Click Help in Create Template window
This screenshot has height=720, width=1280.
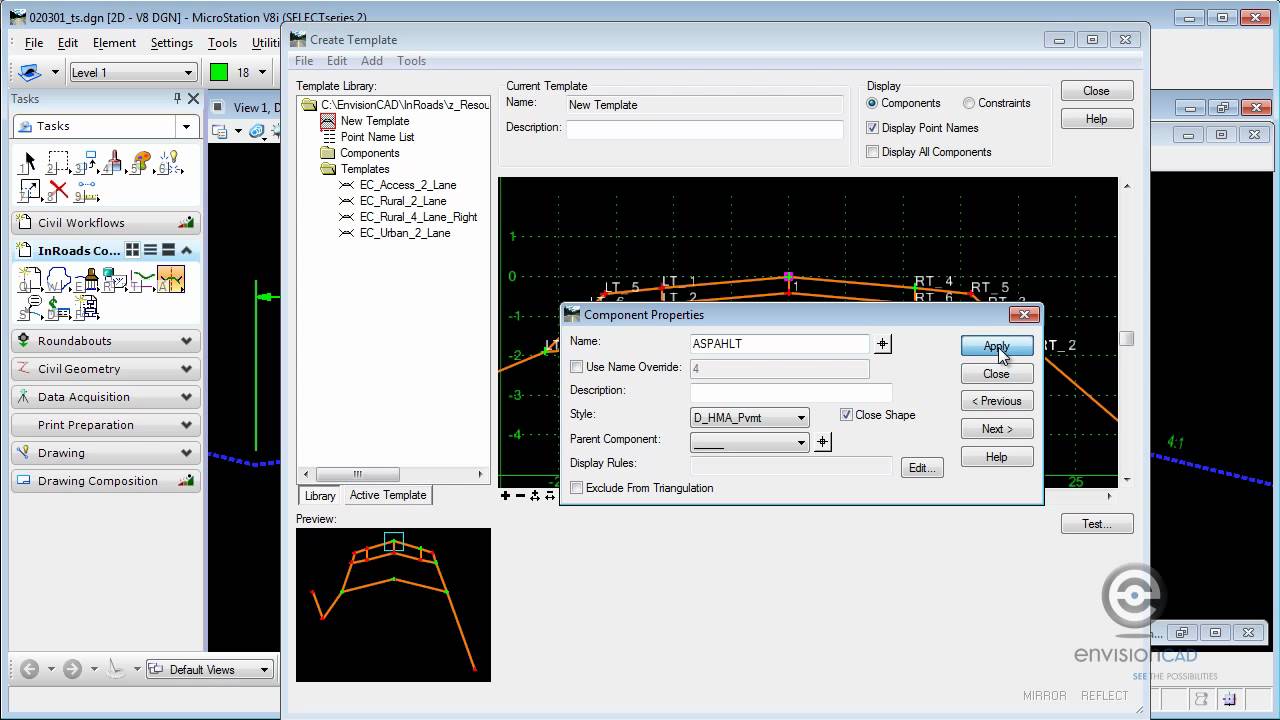pos(1096,119)
